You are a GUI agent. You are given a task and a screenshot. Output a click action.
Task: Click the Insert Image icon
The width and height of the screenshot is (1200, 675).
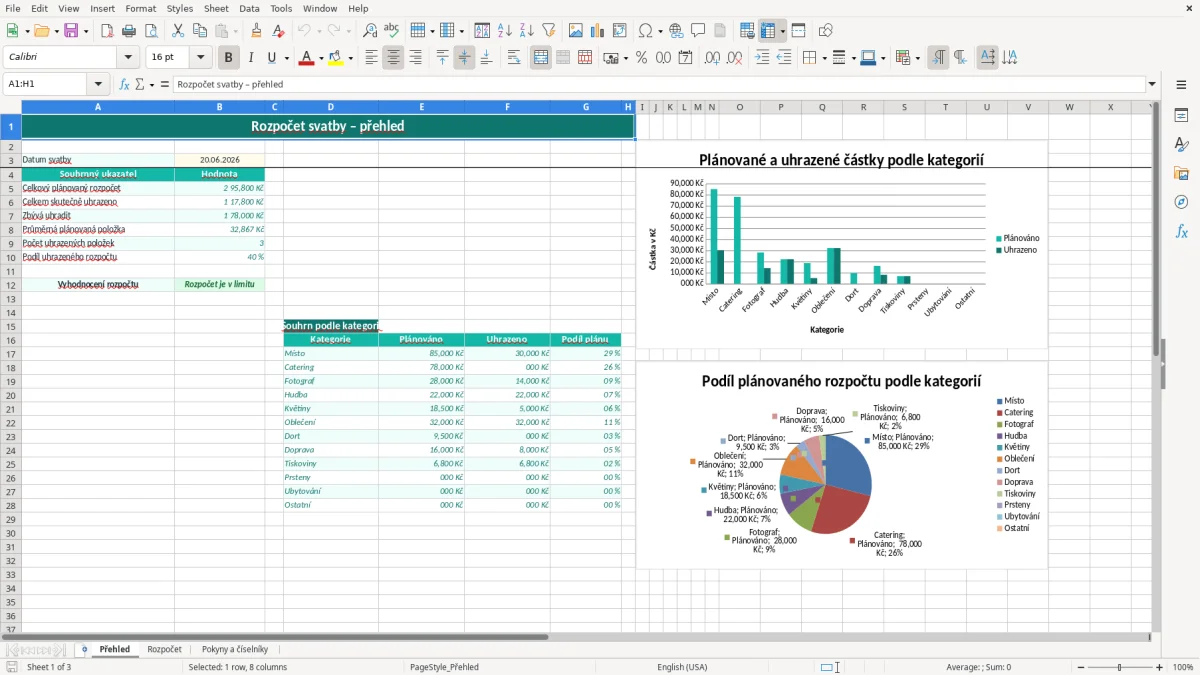tap(576, 31)
